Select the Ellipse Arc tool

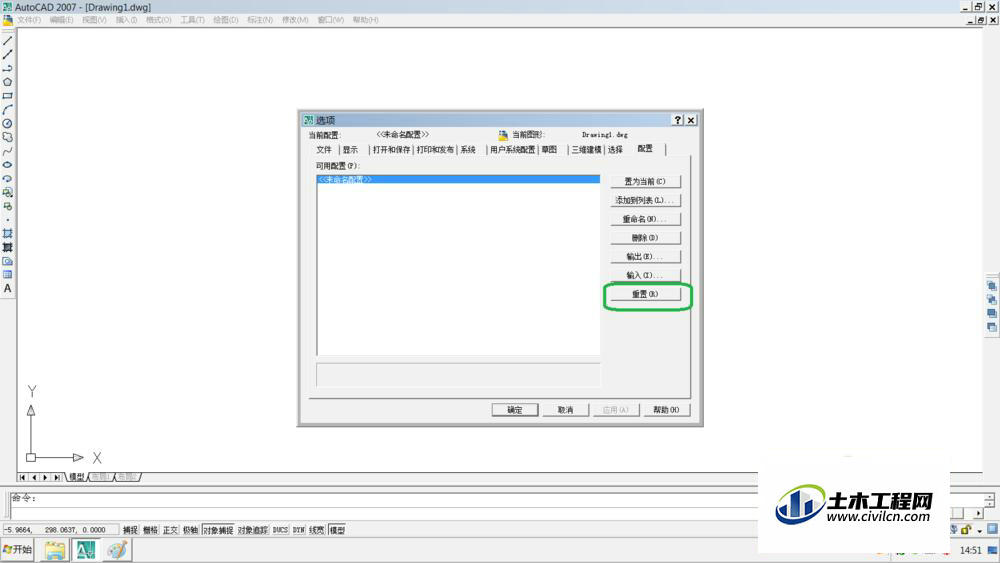click(x=8, y=179)
